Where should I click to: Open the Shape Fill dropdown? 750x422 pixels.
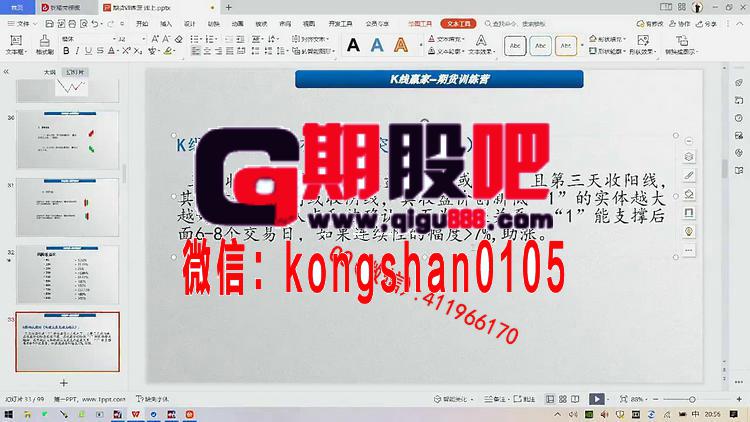point(607,39)
